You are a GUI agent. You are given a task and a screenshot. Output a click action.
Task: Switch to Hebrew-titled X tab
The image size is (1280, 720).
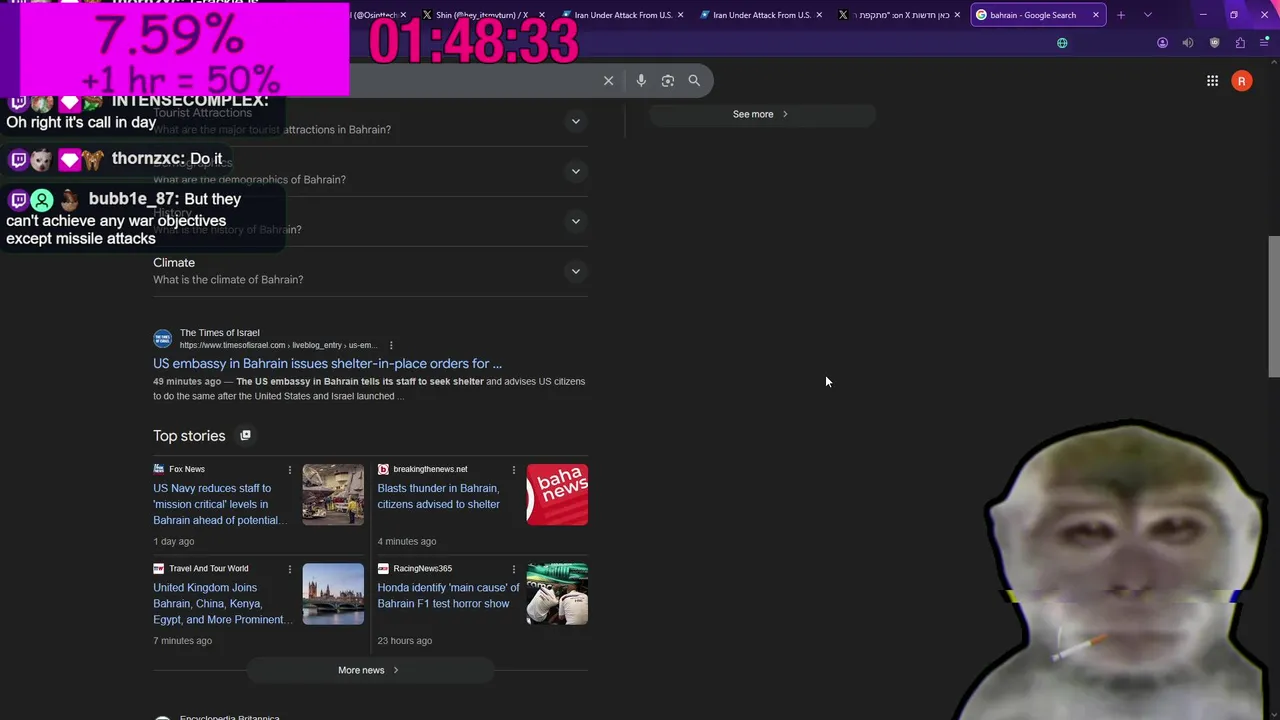pyautogui.click(x=898, y=15)
